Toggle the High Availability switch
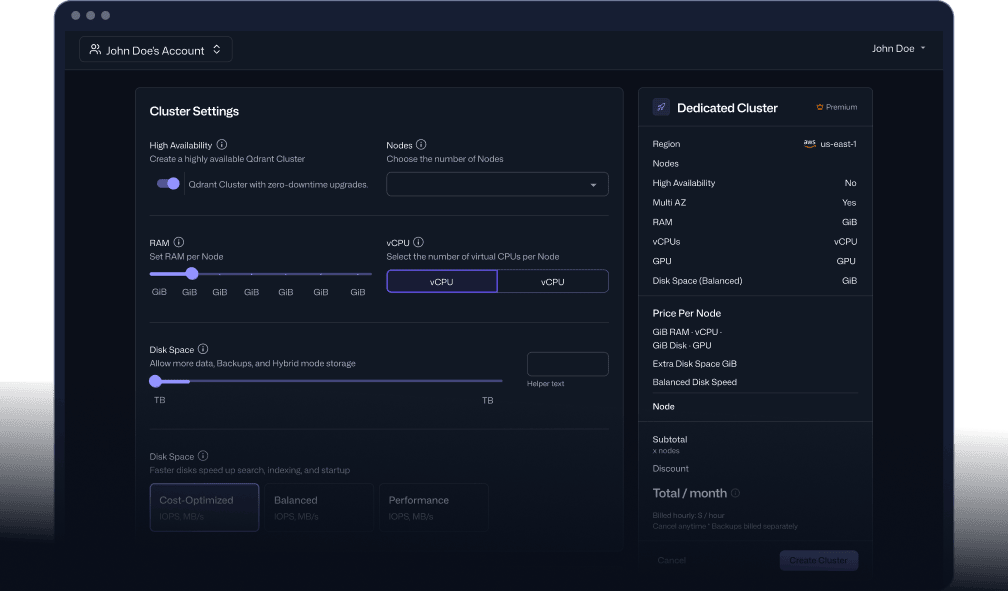Image resolution: width=1008 pixels, height=591 pixels. [168, 184]
